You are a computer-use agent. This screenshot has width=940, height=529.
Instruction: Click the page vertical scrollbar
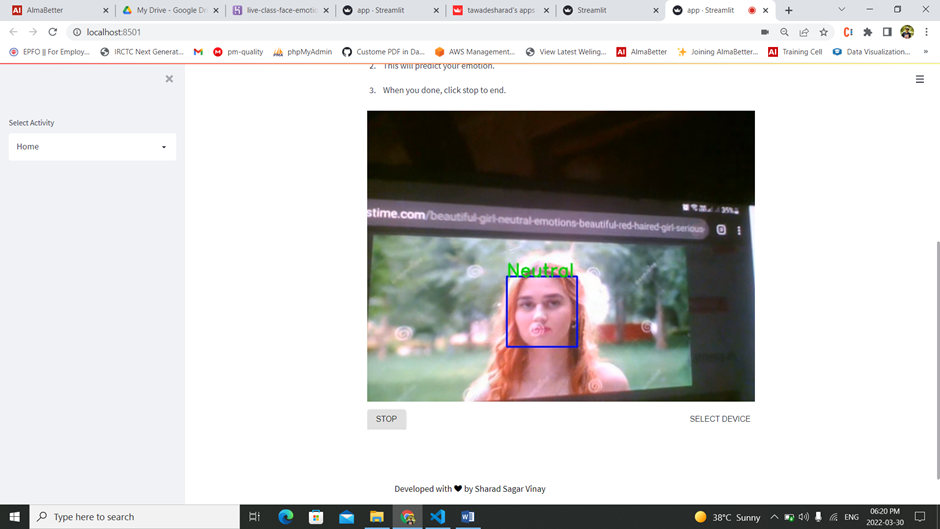(936, 360)
